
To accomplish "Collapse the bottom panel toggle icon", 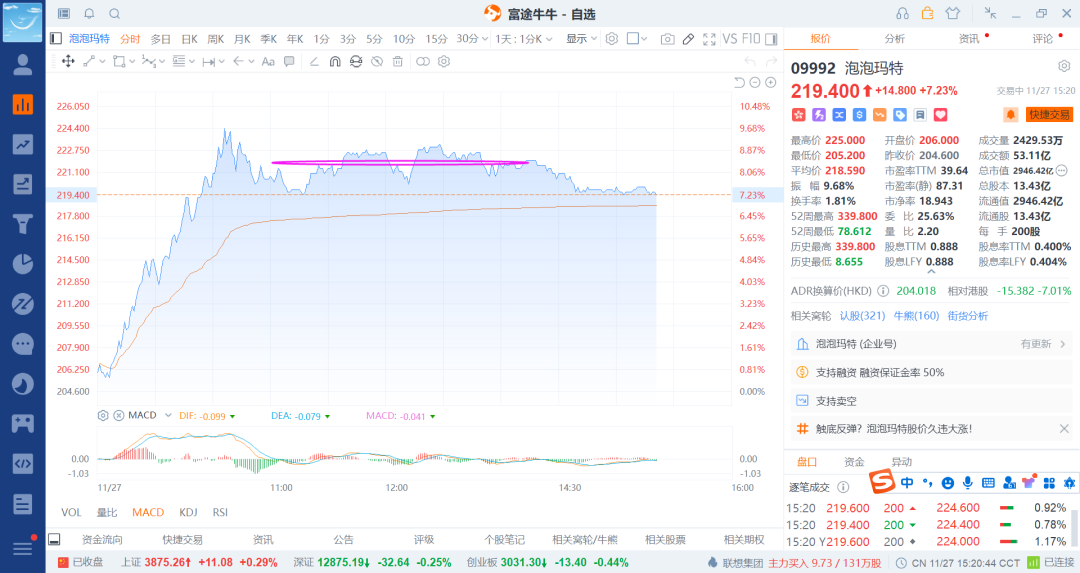I will 54,539.
